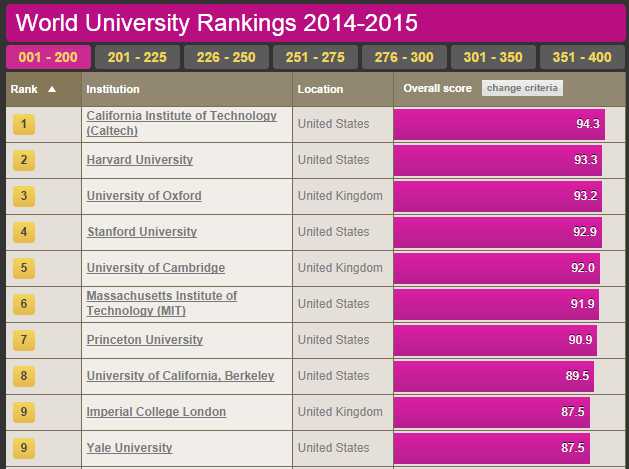The width and height of the screenshot is (629, 469).
Task: Open the Stanford University link
Action: (x=142, y=232)
